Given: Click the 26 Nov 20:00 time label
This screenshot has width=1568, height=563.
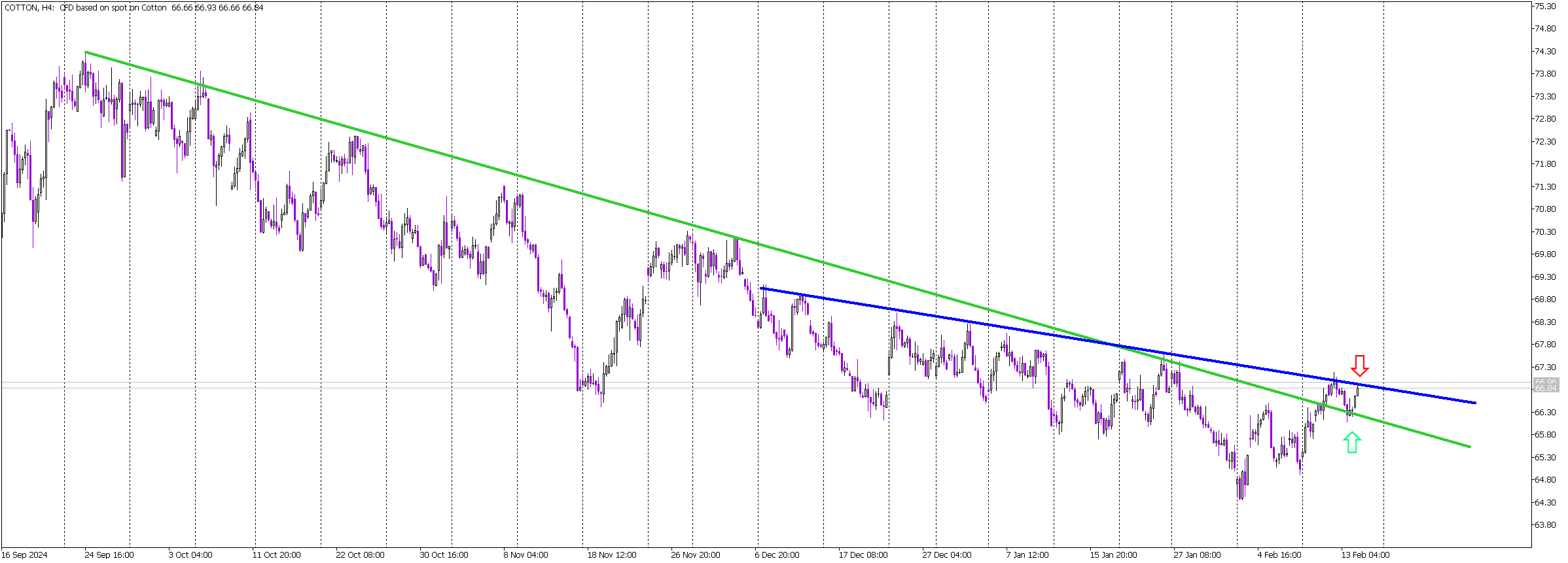Looking at the screenshot, I should coord(696,555).
